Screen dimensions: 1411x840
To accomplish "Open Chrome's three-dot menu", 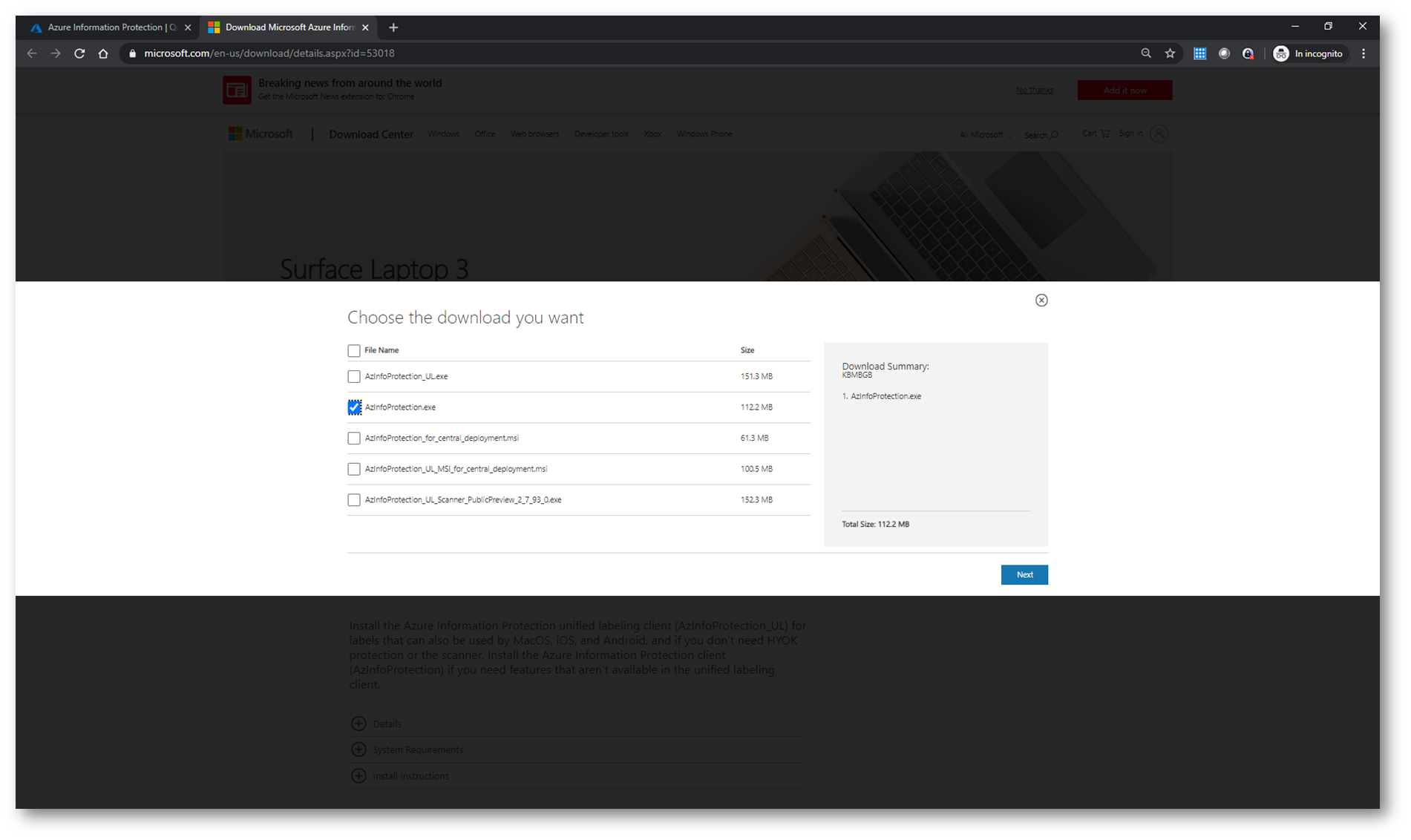I will coord(1363,53).
